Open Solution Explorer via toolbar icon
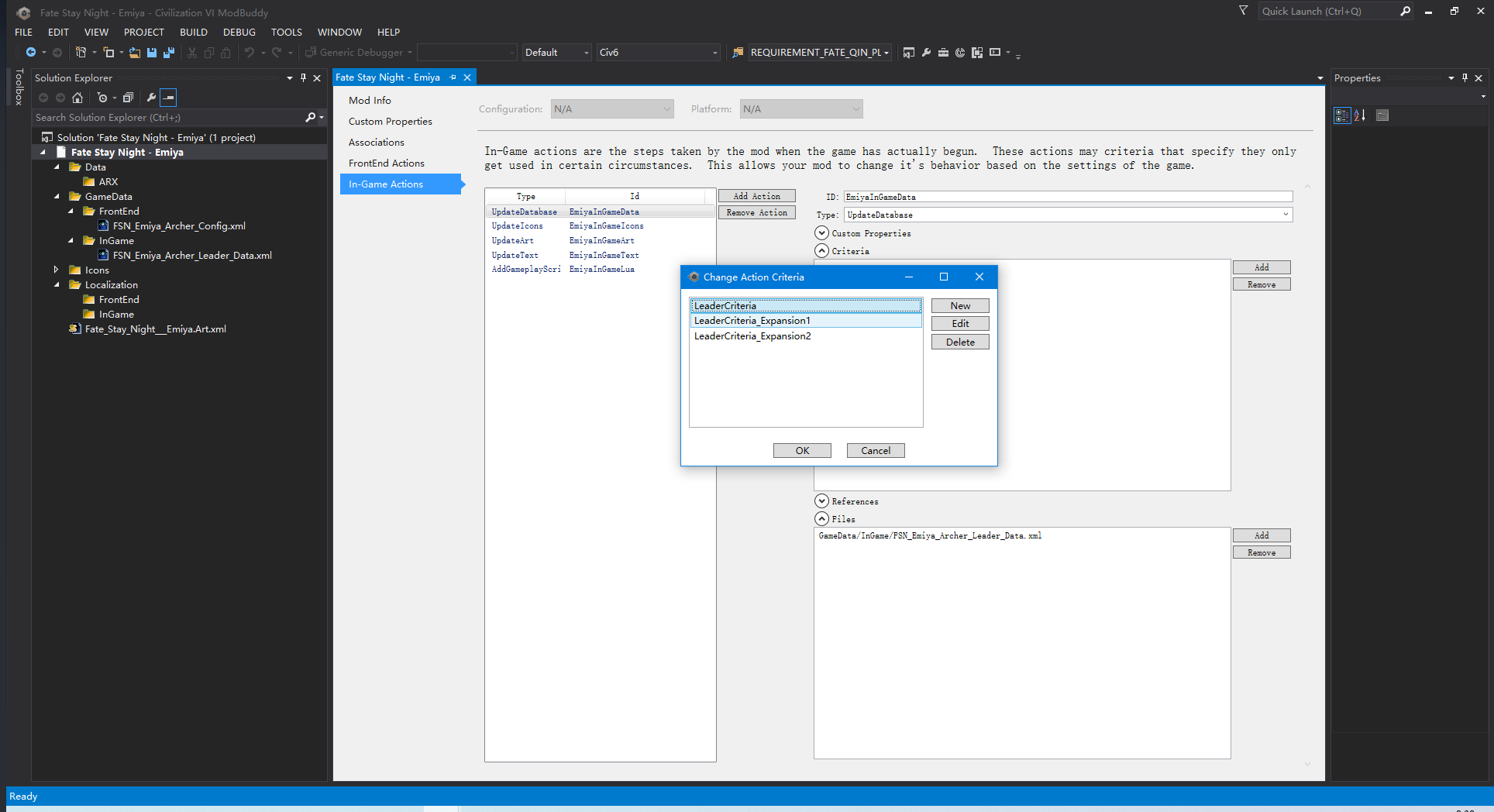1494x812 pixels. coord(909,53)
